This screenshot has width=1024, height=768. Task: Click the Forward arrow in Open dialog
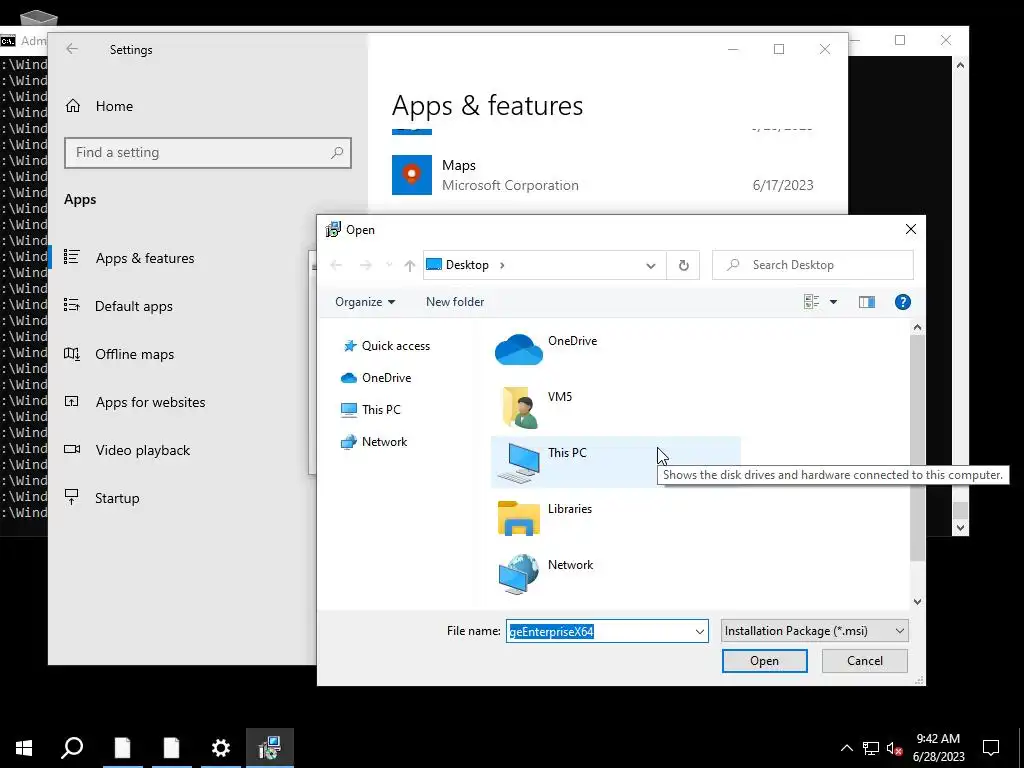366,265
